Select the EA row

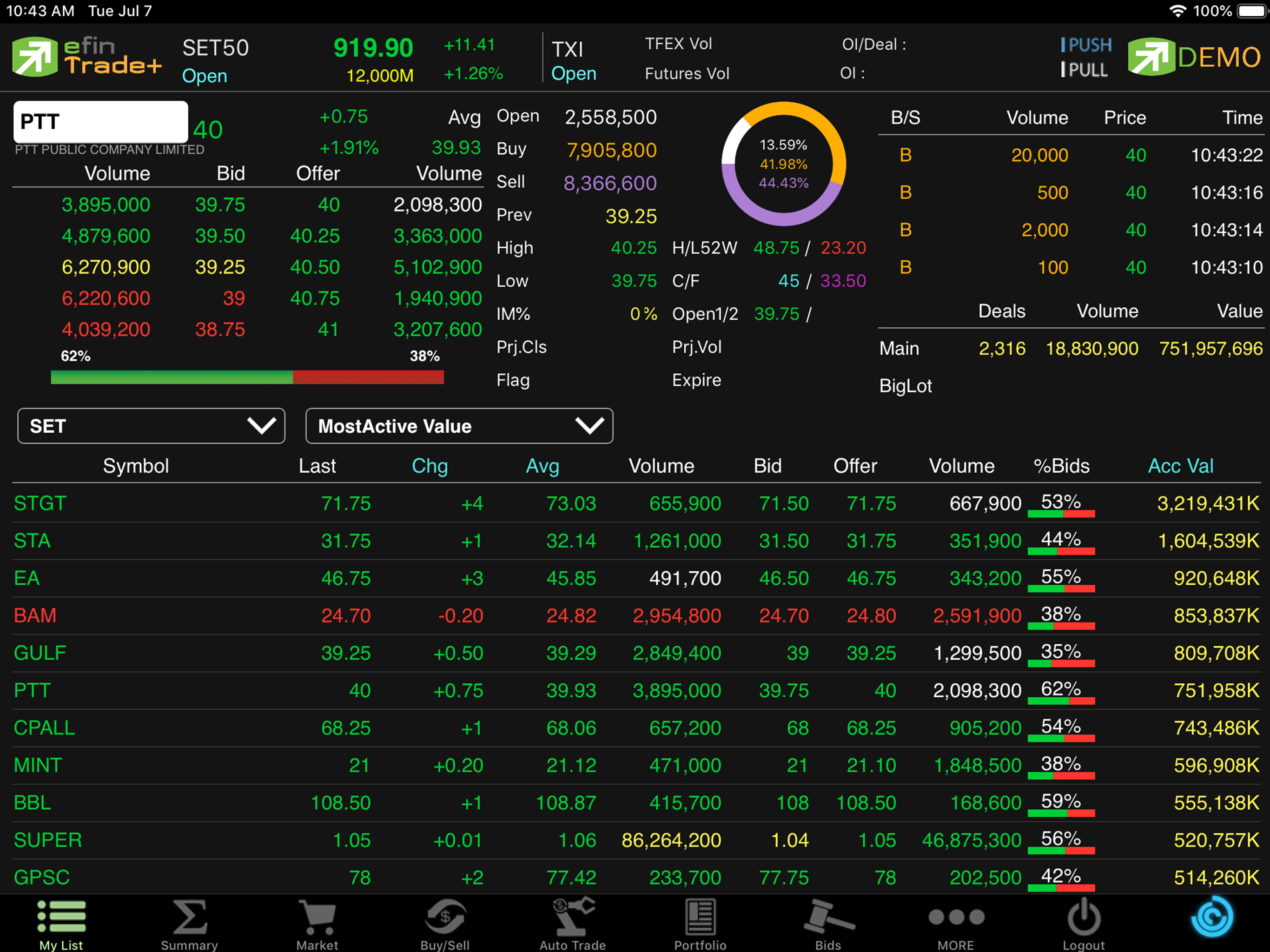[x=636, y=578]
